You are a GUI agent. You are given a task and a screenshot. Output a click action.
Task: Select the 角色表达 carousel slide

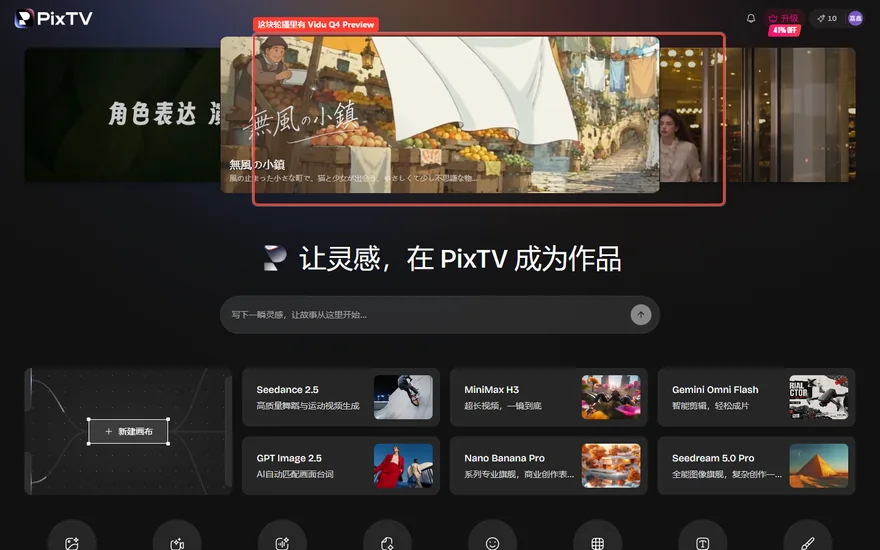[x=123, y=114]
